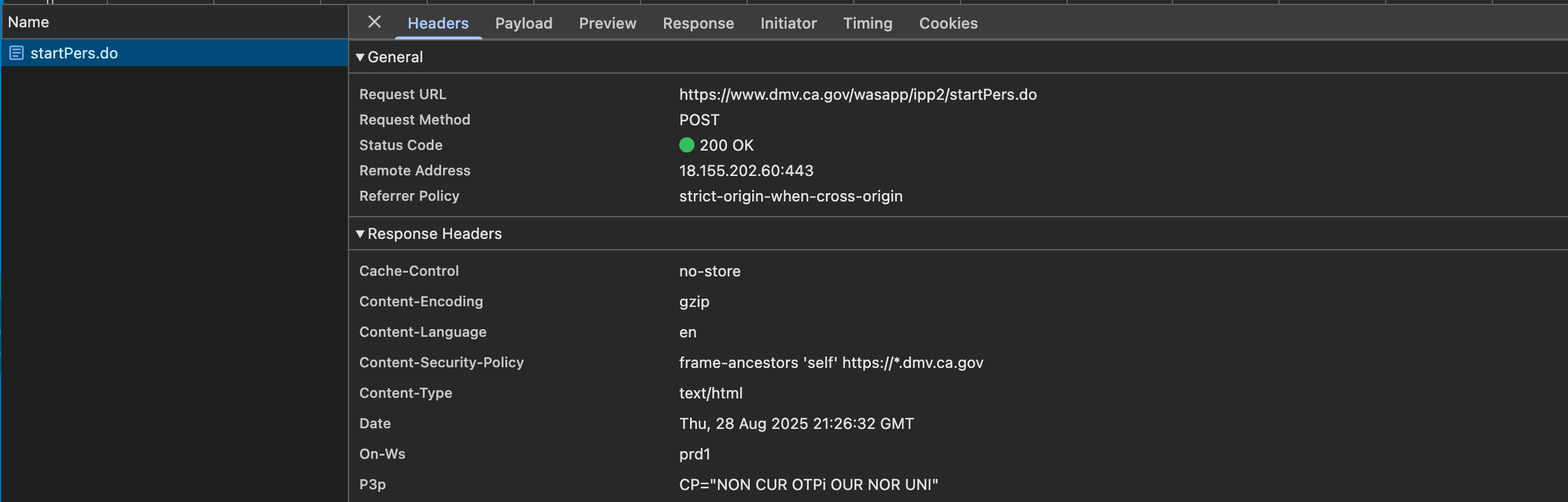
Task: Click the P3p header name
Action: (372, 485)
